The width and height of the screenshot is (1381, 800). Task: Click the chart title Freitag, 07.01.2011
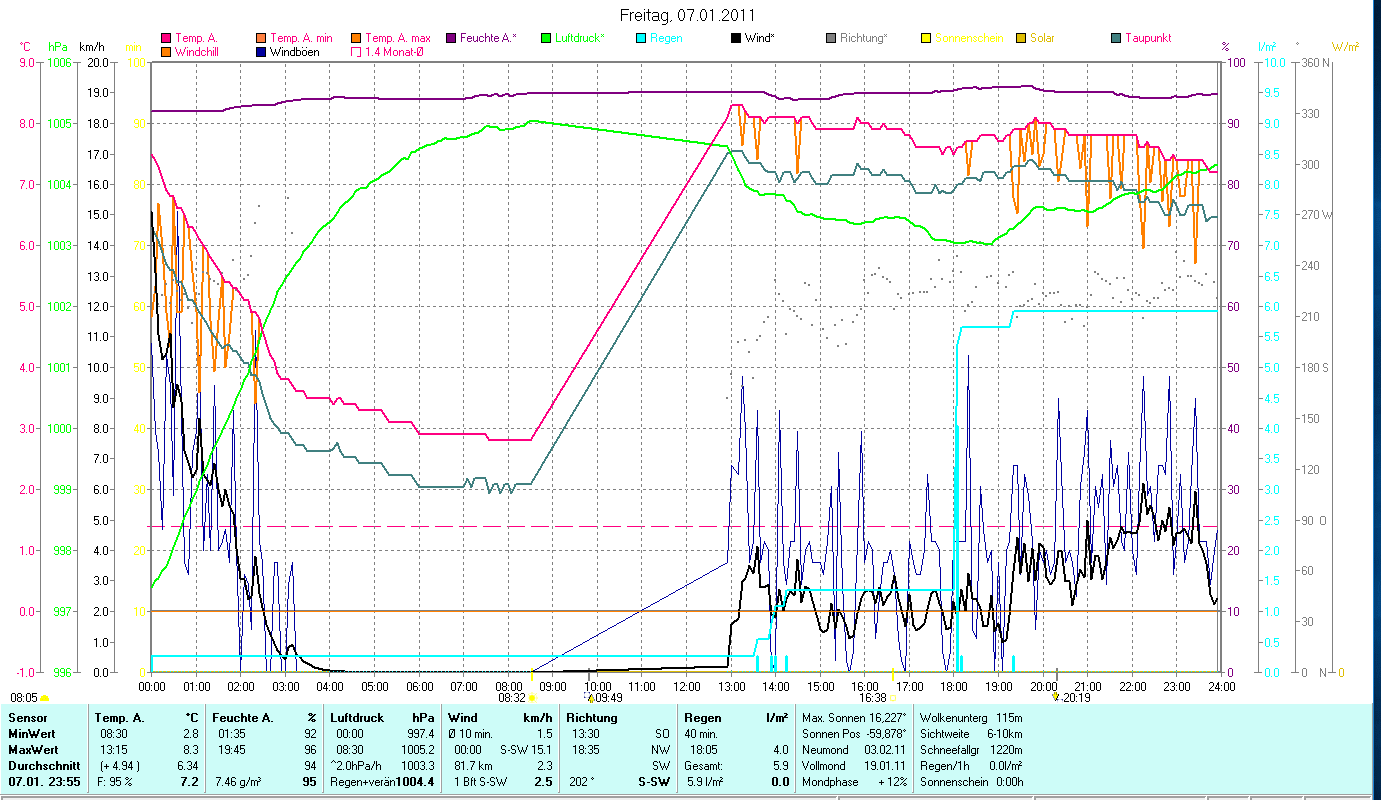pyautogui.click(x=687, y=15)
